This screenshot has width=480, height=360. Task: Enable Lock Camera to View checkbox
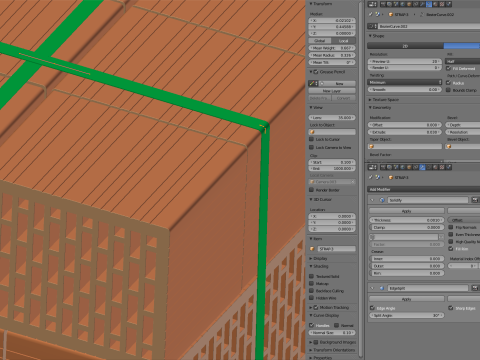[x=311, y=147]
